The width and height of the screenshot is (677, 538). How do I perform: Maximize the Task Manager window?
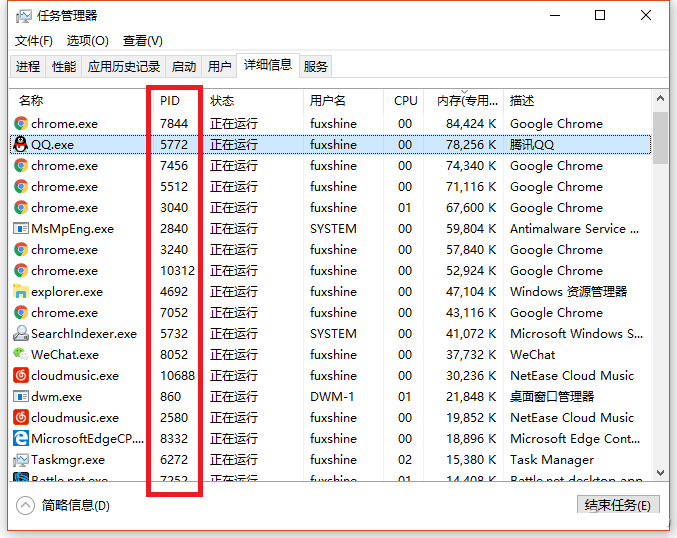coord(600,16)
